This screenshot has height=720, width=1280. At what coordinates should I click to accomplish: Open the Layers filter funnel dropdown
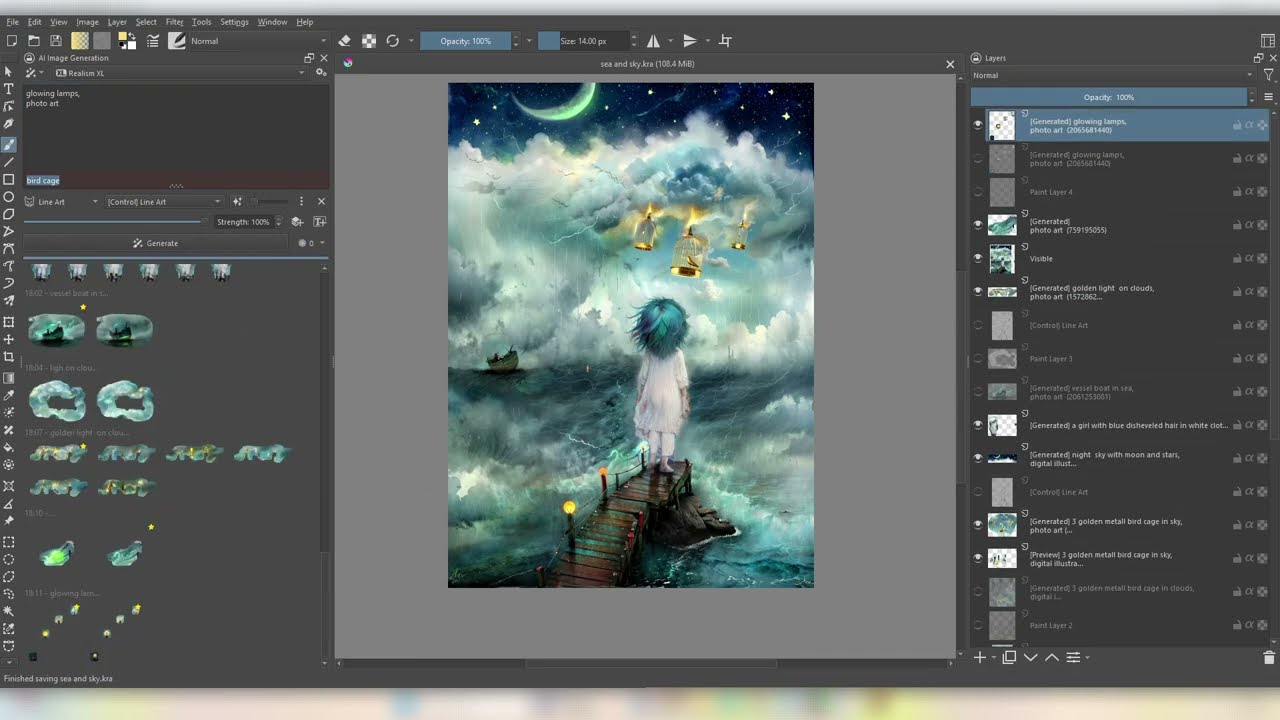pyautogui.click(x=1269, y=75)
